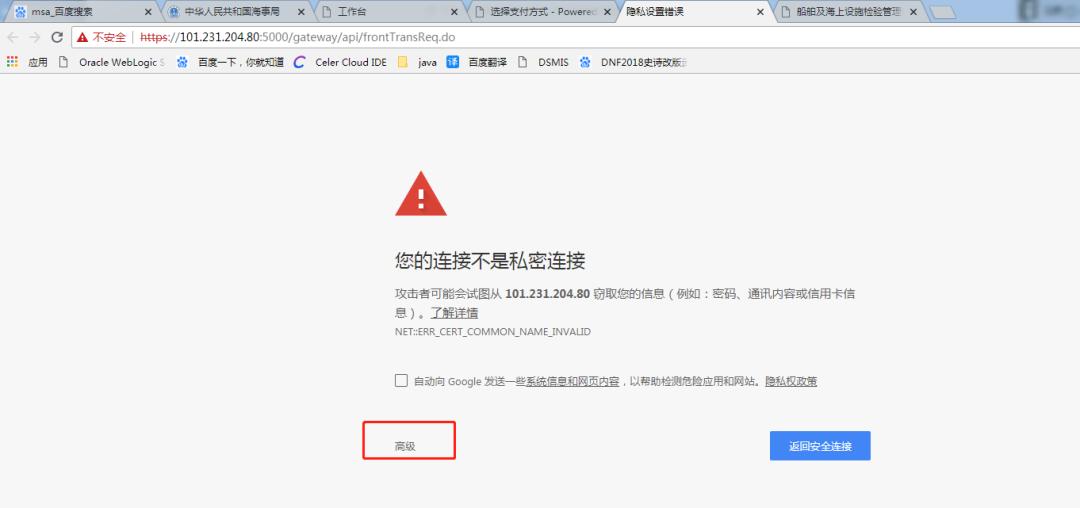
Task: Open the 系统信息和网页内容 link
Action: [572, 382]
